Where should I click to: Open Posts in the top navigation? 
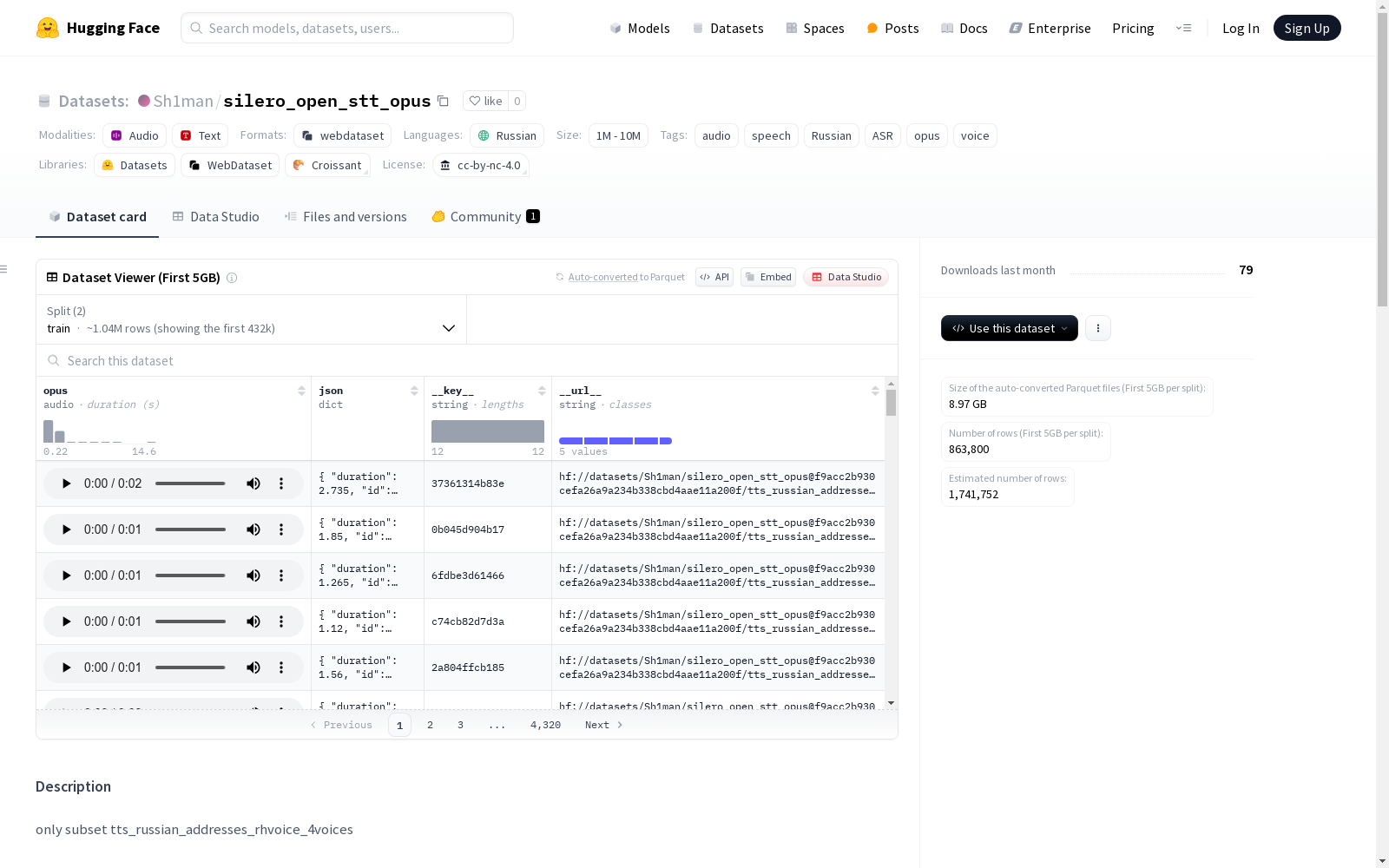pos(892,28)
